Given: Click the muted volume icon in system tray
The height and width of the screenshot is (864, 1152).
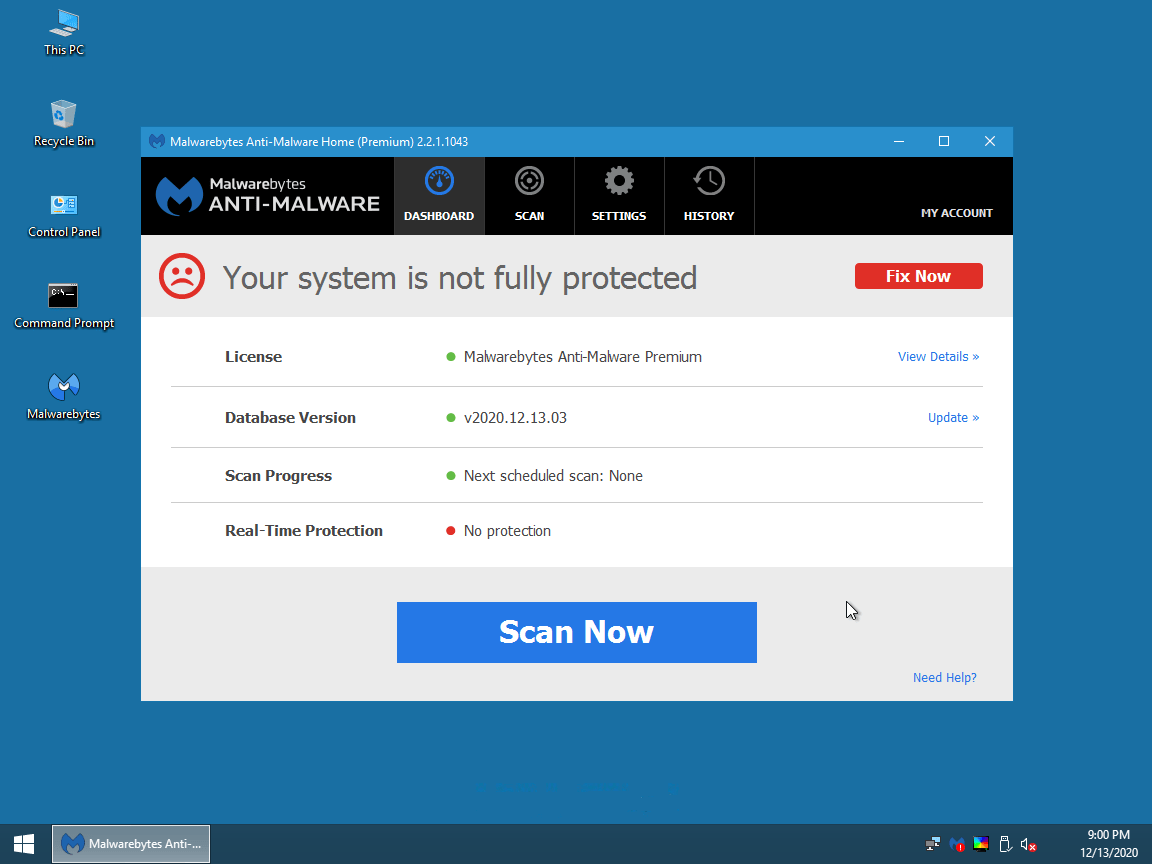Looking at the screenshot, I should tap(1028, 844).
